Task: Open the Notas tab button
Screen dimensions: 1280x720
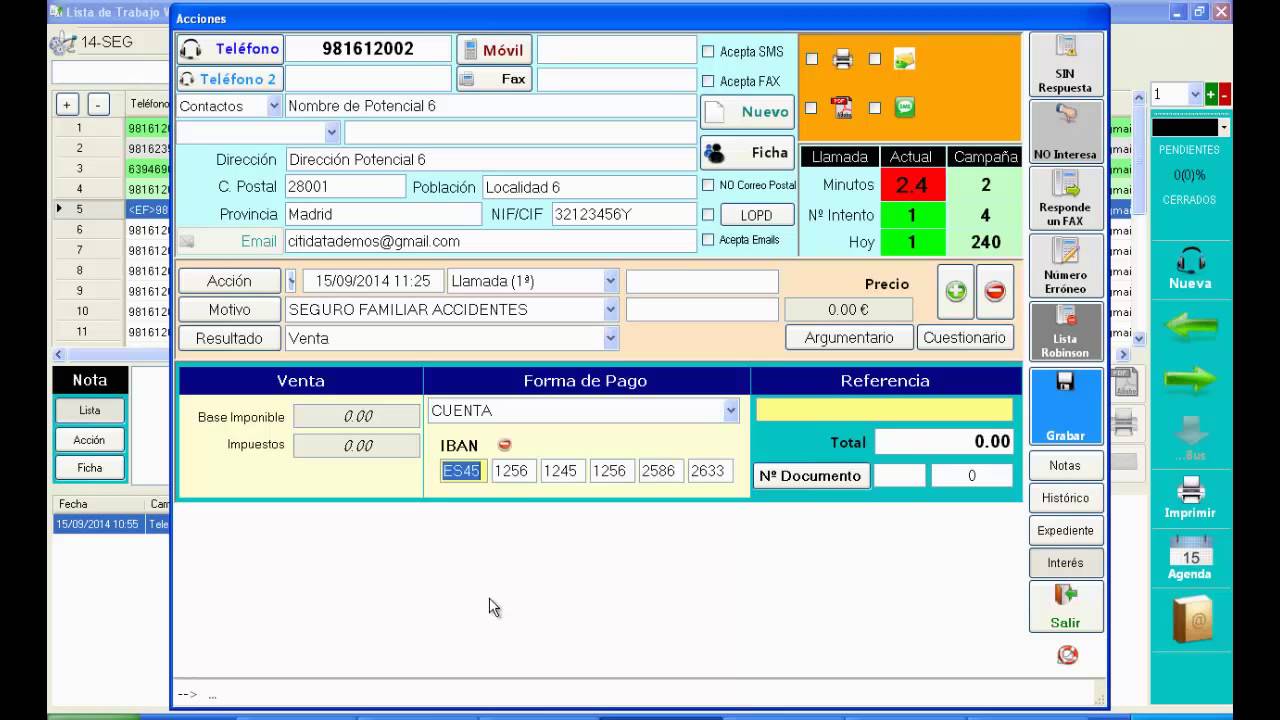Action: click(x=1065, y=465)
